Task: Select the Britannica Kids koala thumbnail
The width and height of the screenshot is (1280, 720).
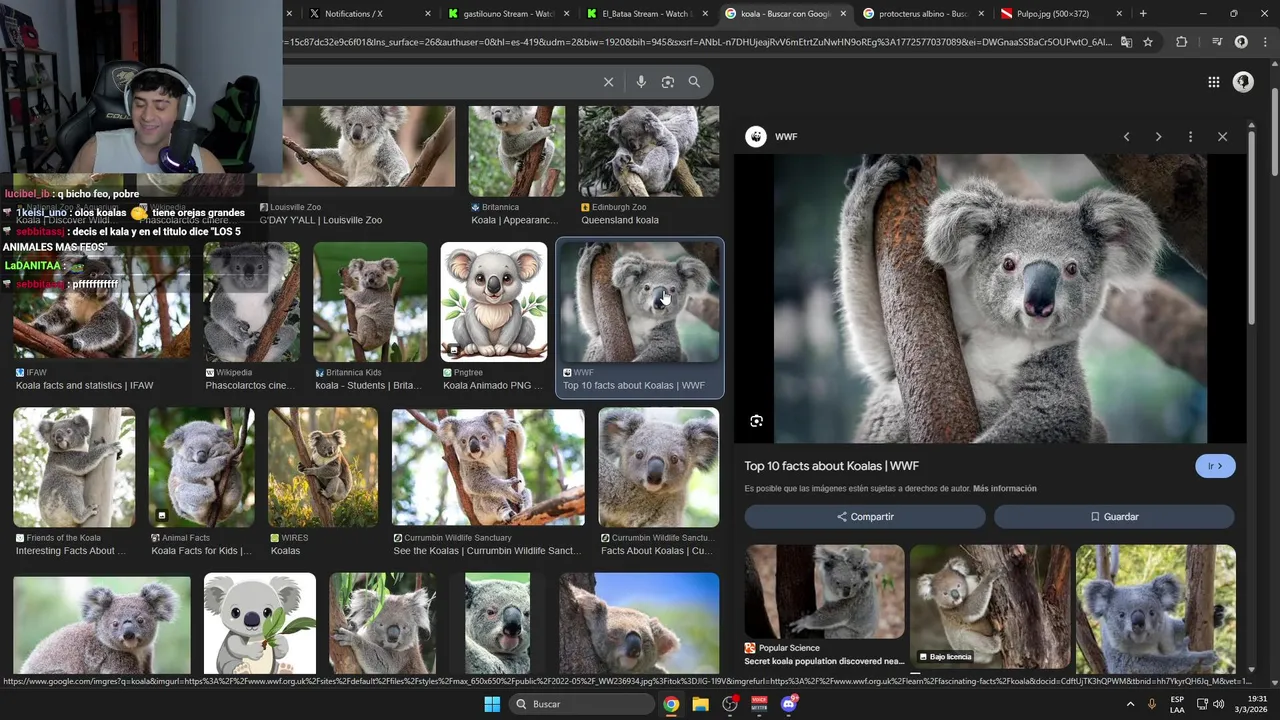Action: click(370, 302)
